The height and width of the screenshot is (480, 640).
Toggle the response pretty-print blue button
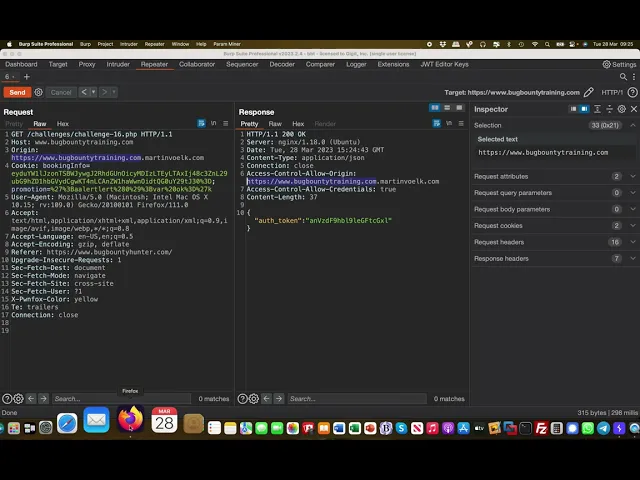pyautogui.click(x=436, y=123)
